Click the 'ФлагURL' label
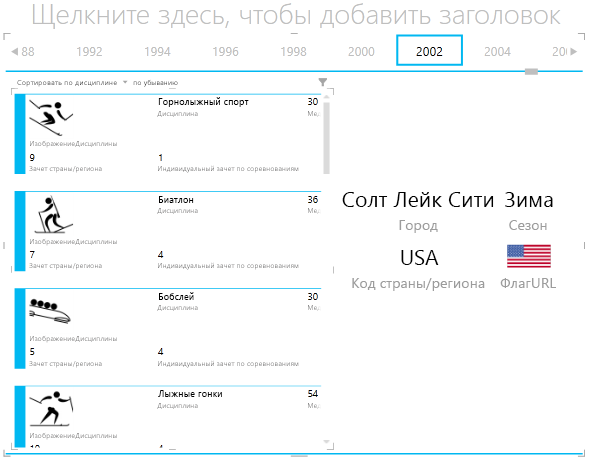Image resolution: width=589 pixels, height=461 pixels. 528,283
